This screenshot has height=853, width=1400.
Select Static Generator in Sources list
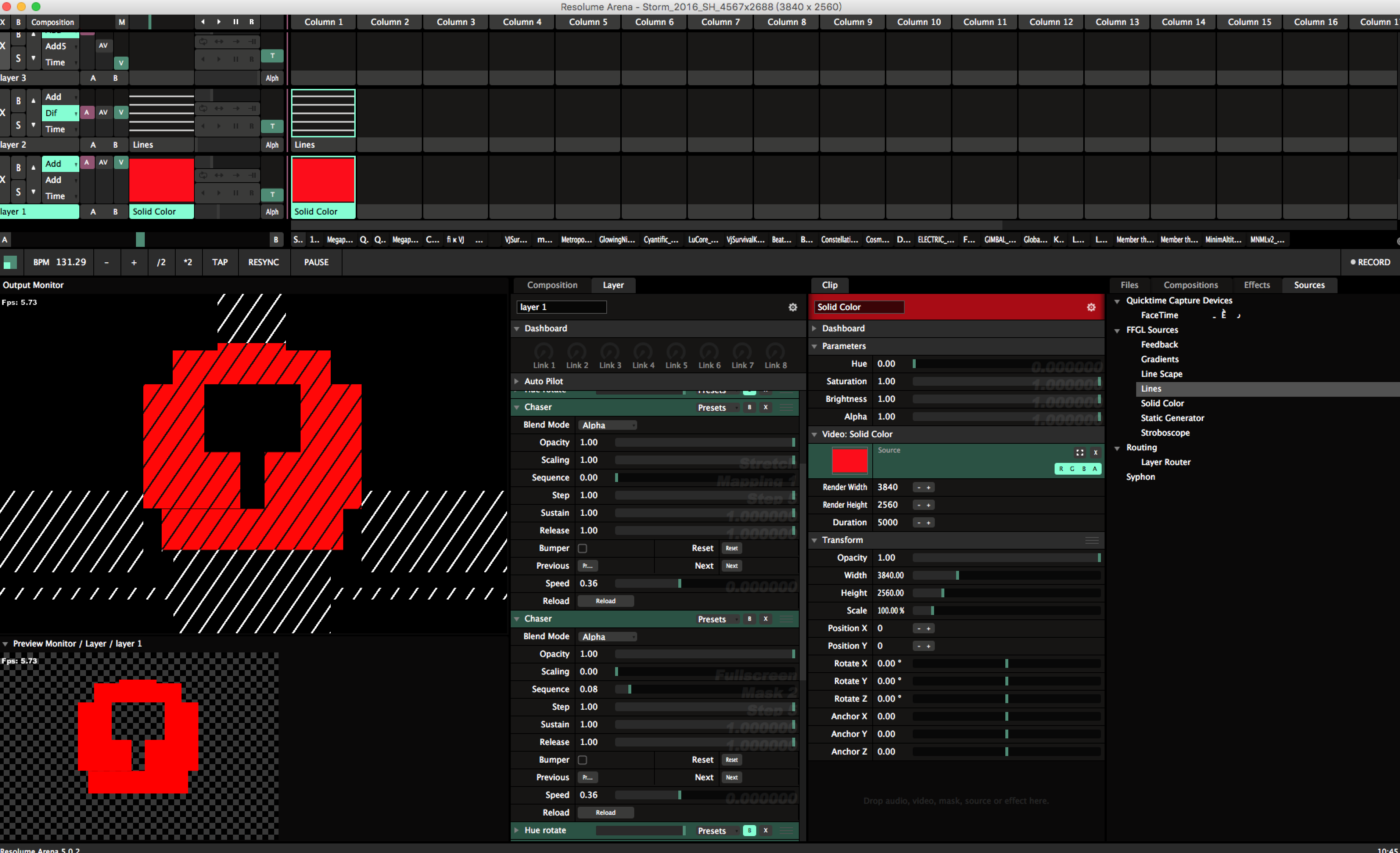point(1172,418)
